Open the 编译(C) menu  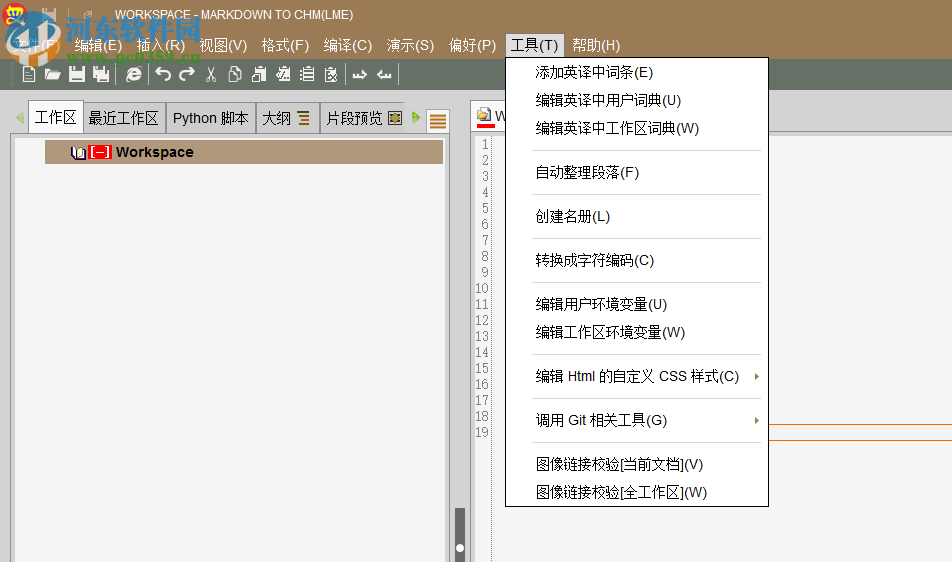click(348, 46)
